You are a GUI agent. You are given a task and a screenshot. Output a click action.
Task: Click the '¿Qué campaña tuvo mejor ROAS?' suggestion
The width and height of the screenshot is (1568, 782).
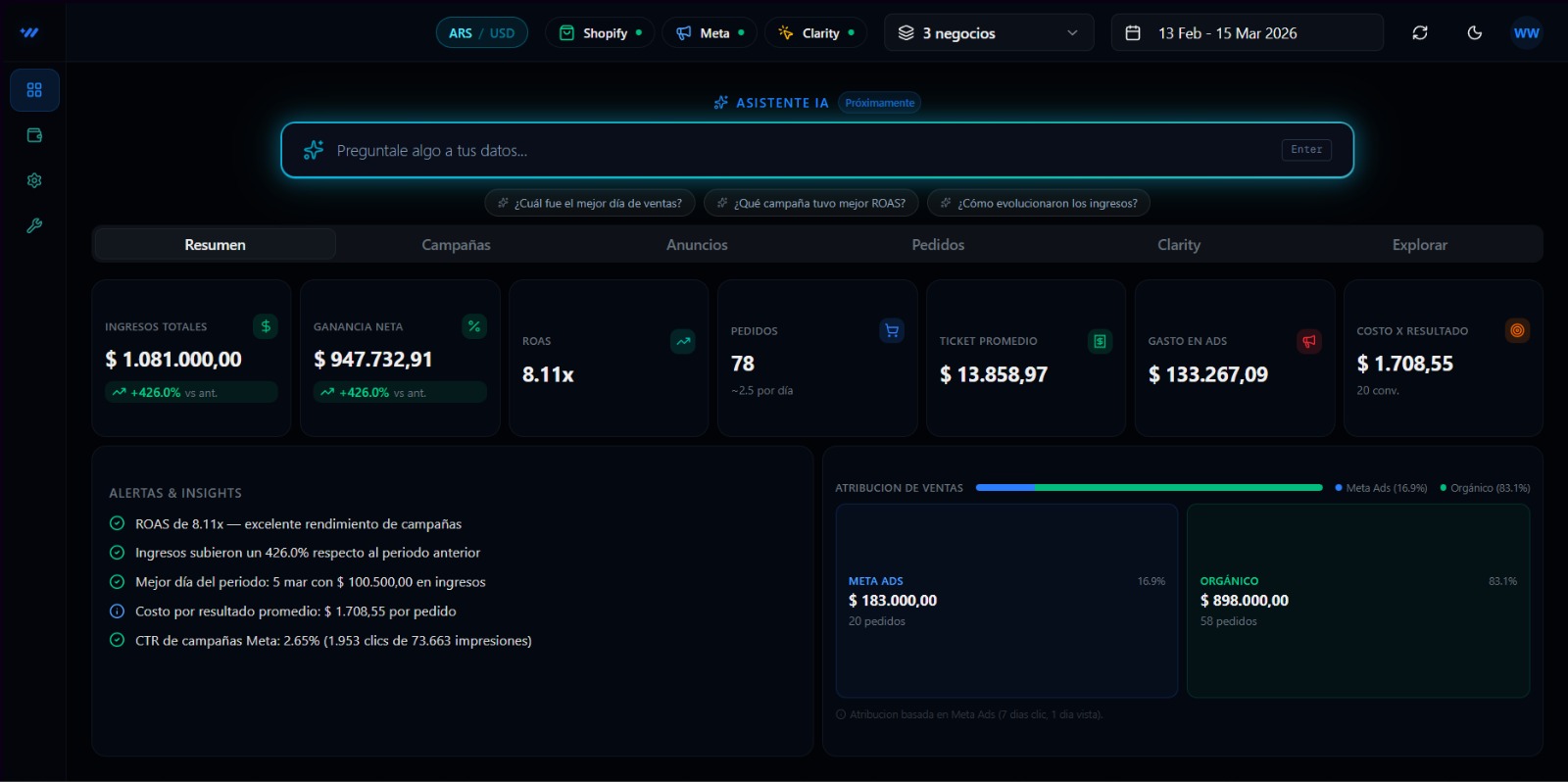coord(811,203)
